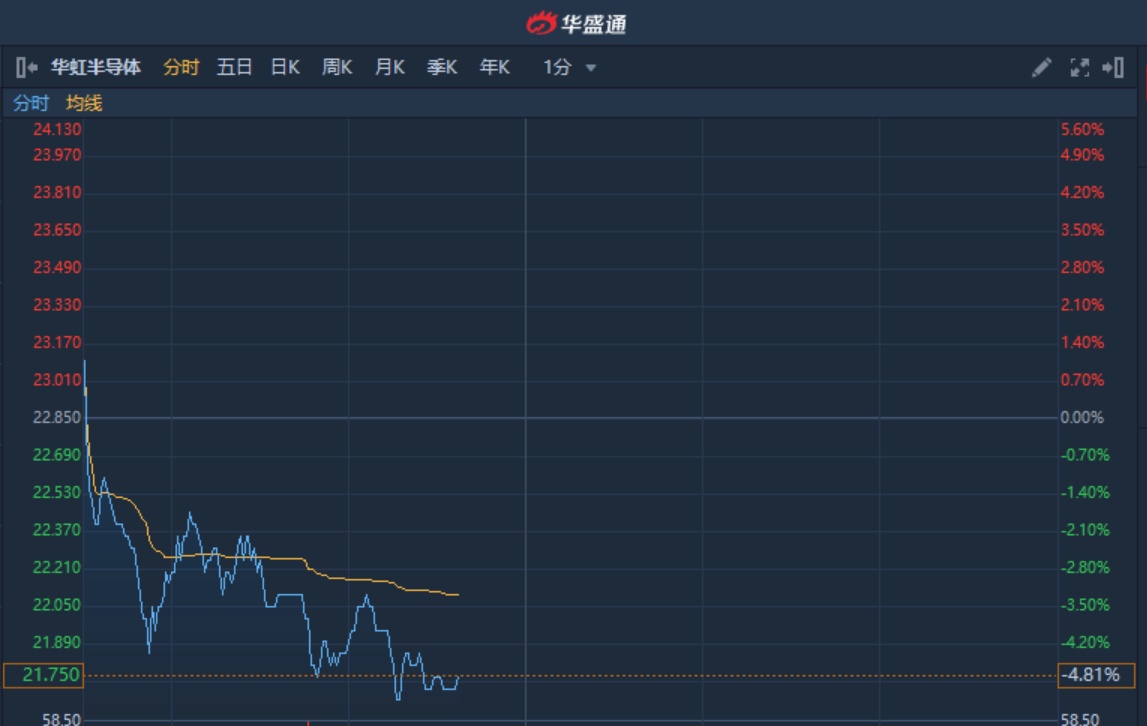The width and height of the screenshot is (1147, 726).
Task: Show the 月K chart
Action: [389, 68]
